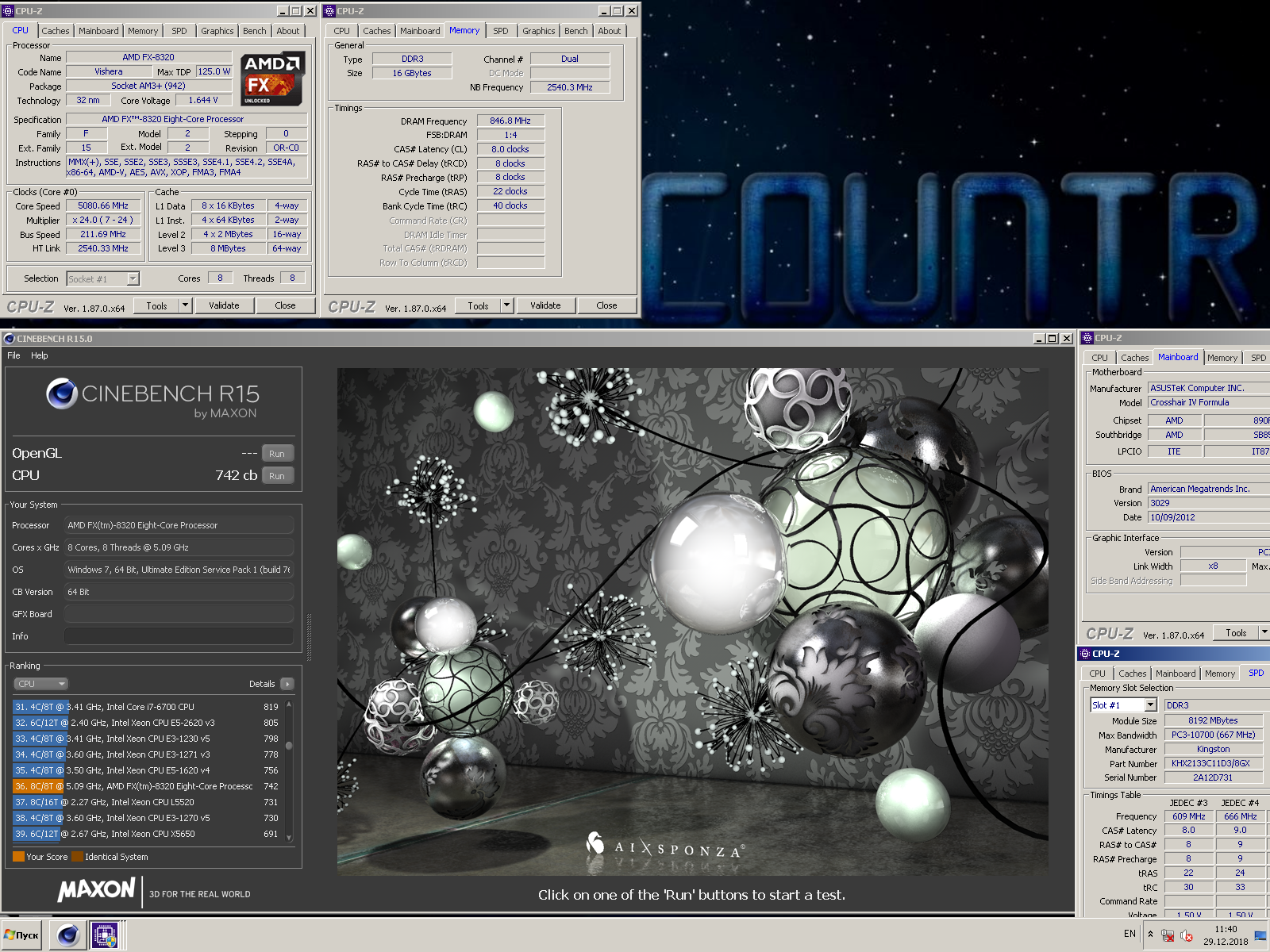This screenshot has width=1270, height=952.
Task: Click the CPU score value 742 cb
Action: (x=237, y=475)
